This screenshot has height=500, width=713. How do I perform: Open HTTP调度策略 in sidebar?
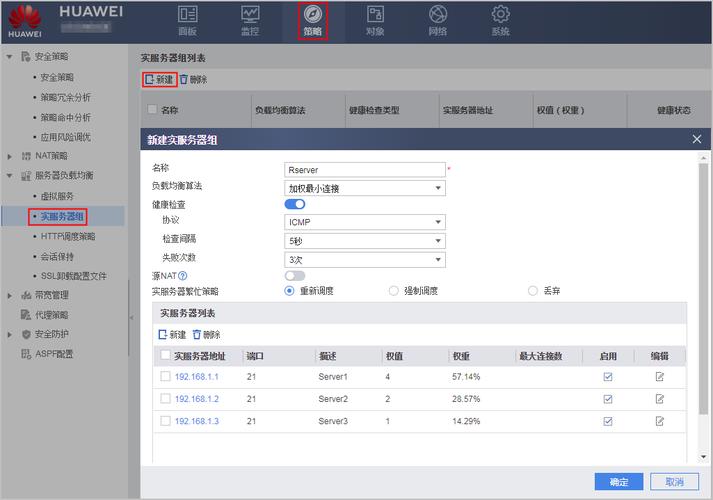68,236
